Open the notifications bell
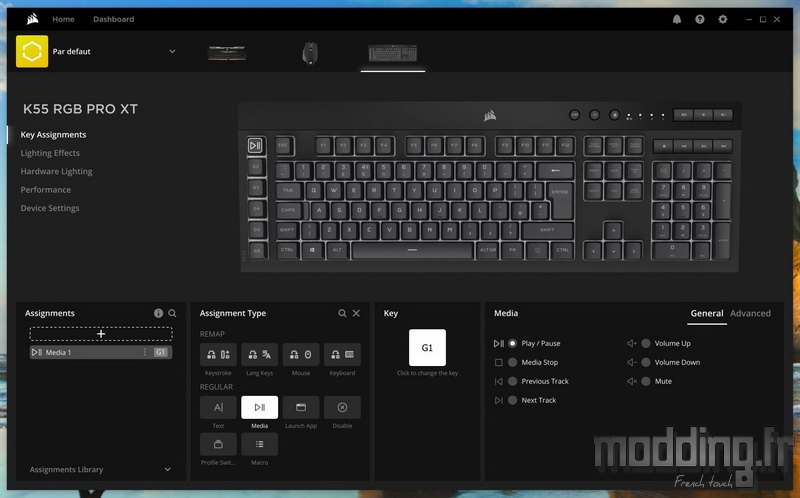The image size is (800, 498). [x=677, y=19]
